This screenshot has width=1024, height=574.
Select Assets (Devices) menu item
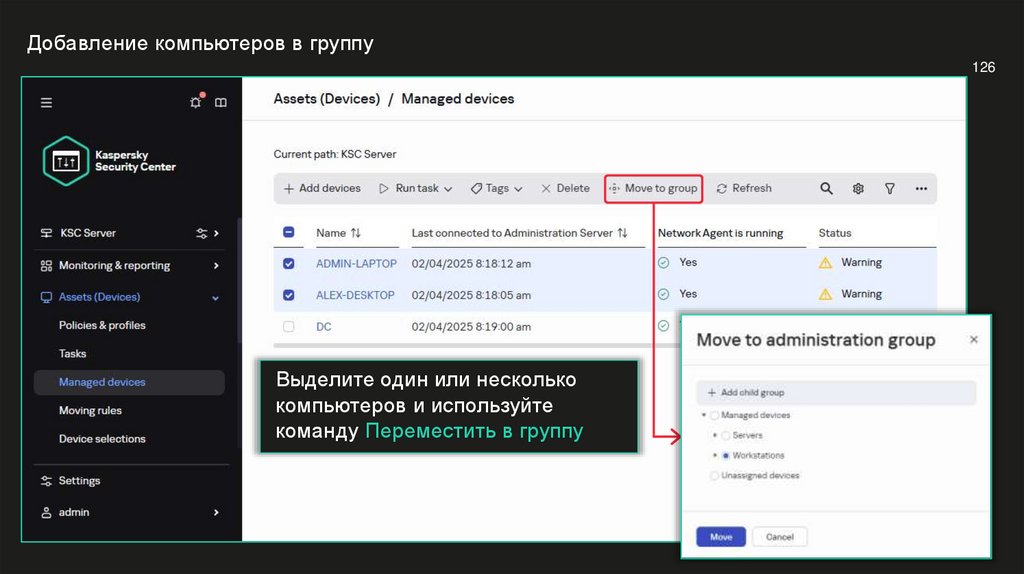coord(99,297)
